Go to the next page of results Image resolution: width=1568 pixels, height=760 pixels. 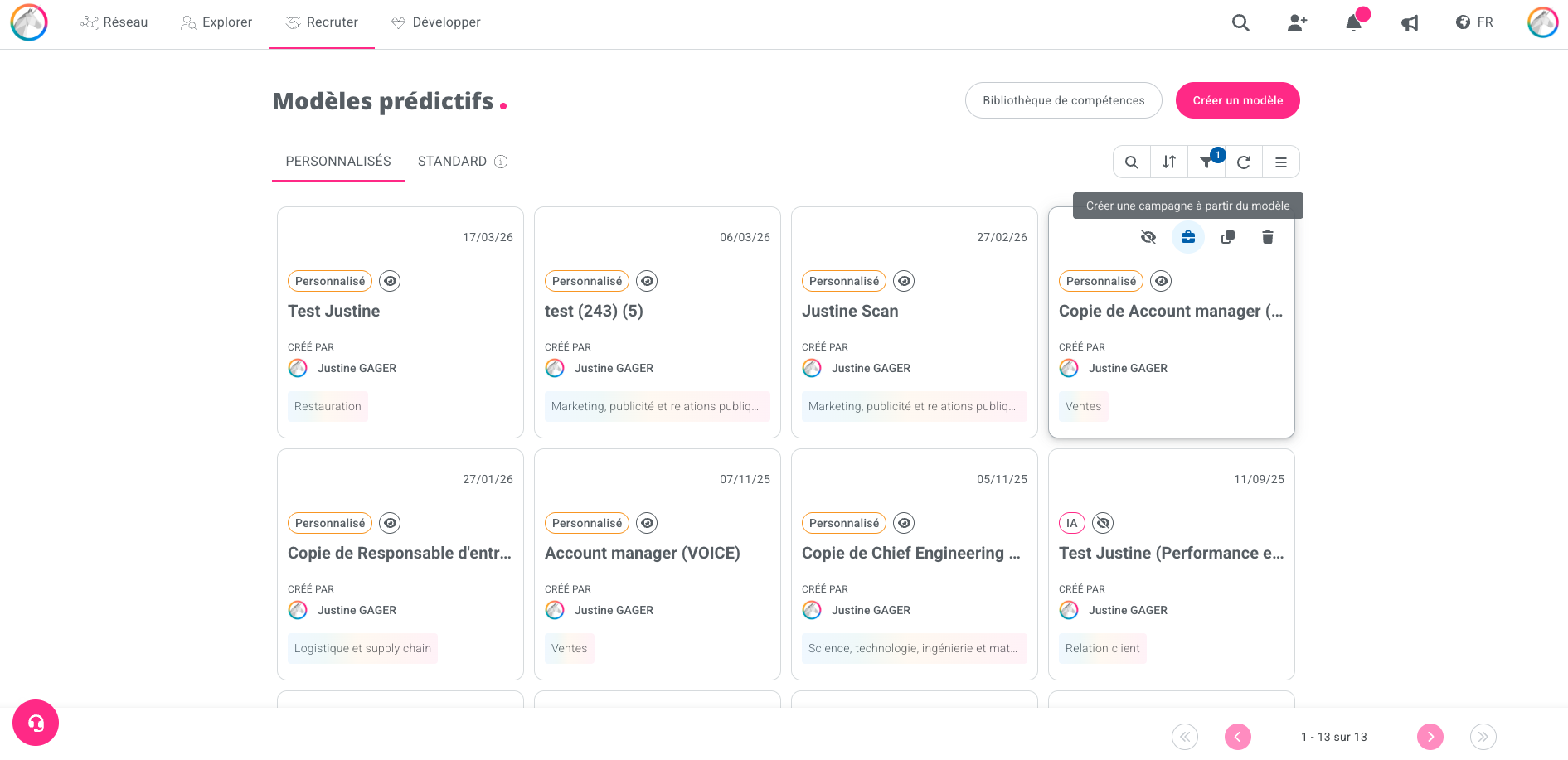coord(1430,737)
